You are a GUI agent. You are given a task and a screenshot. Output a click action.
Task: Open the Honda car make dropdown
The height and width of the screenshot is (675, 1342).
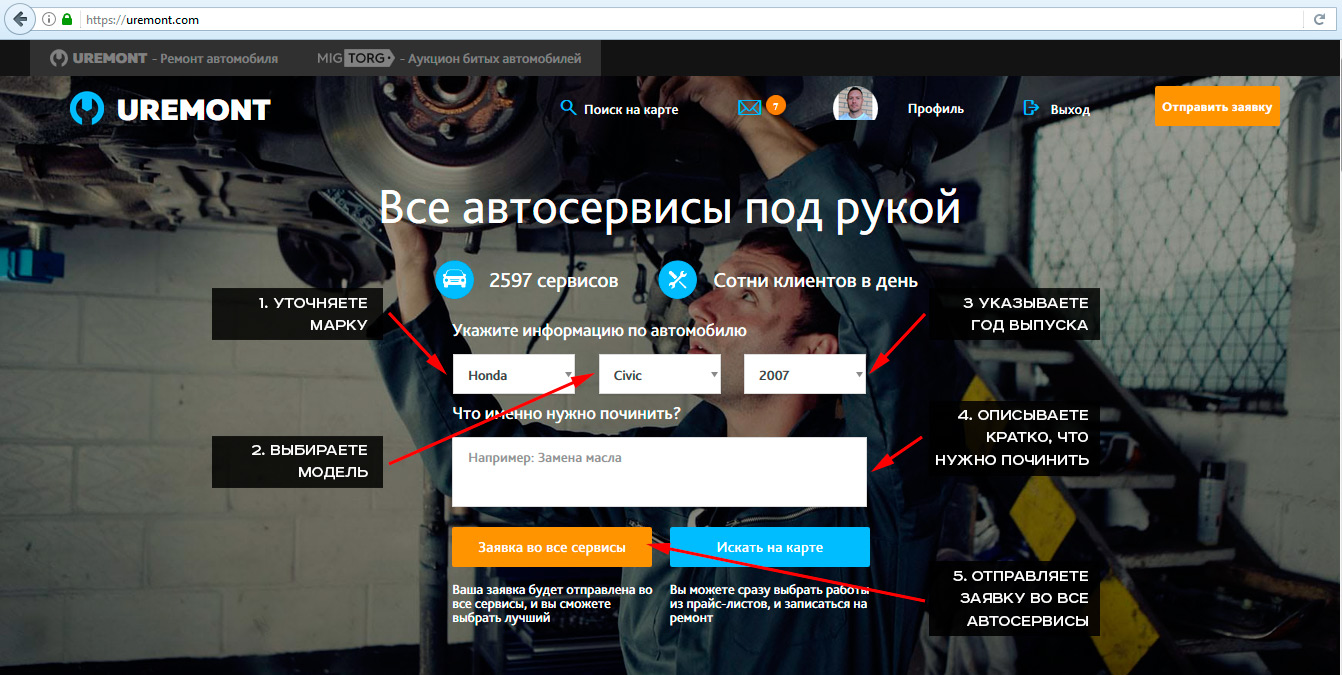pyautogui.click(x=513, y=375)
